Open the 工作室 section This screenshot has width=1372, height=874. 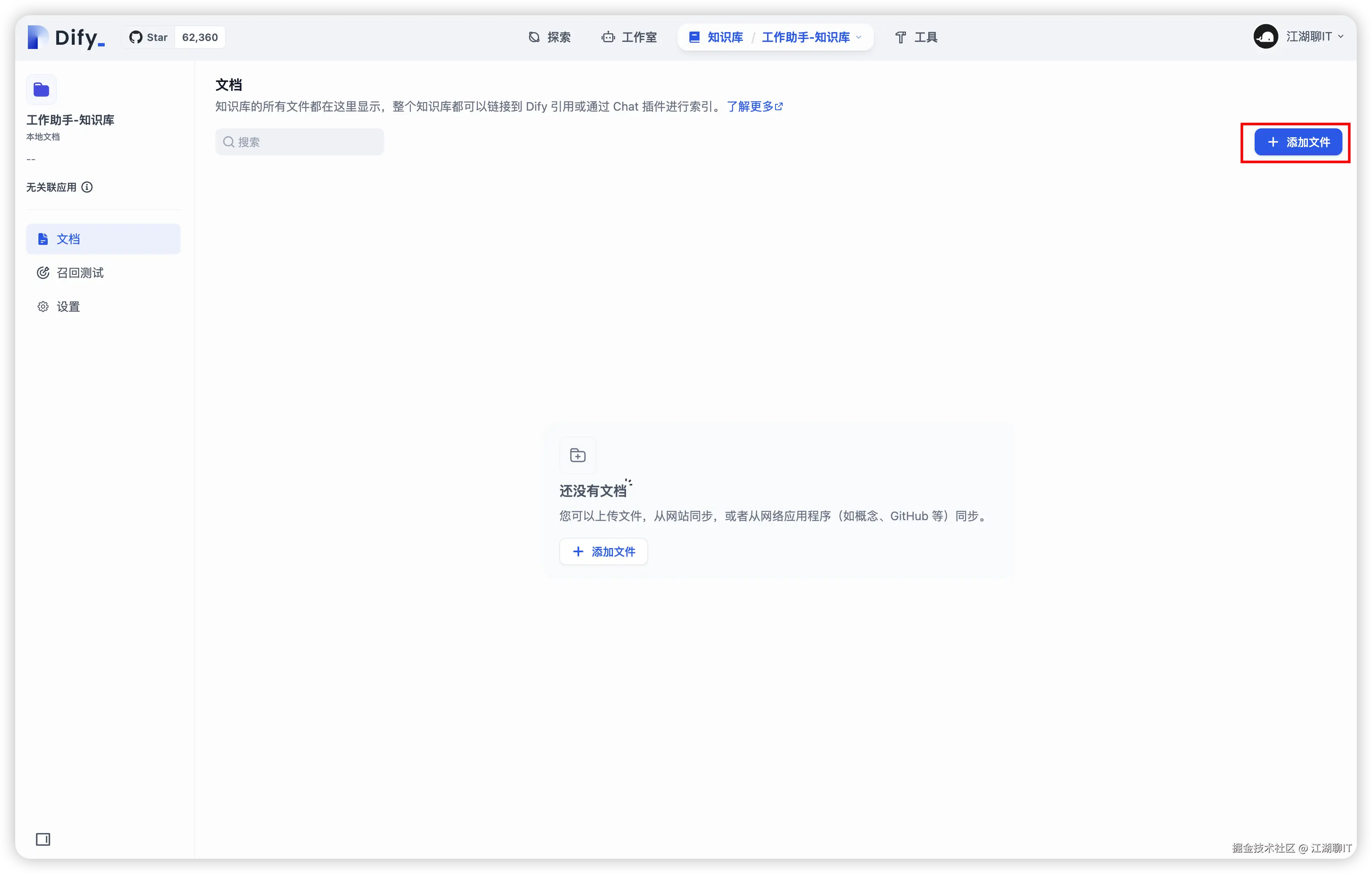click(629, 37)
